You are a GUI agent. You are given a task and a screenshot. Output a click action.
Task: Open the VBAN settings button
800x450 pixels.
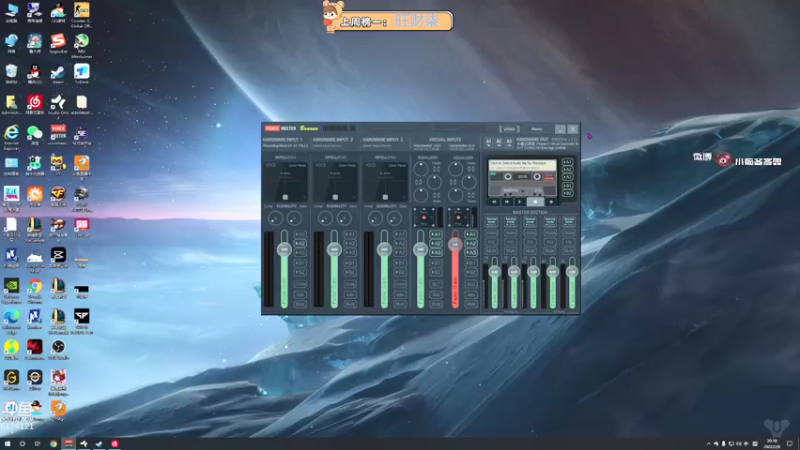[x=509, y=129]
